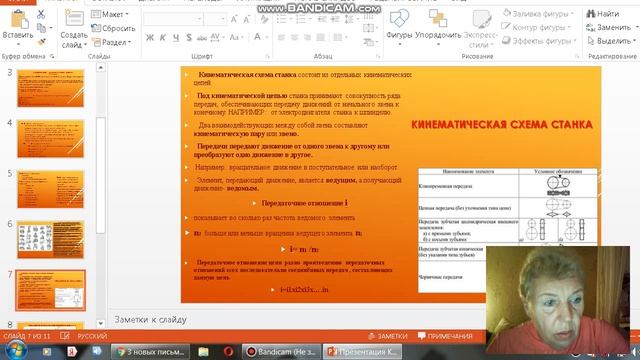Open the Copy dropdown arrow
The width and height of the screenshot is (640, 360).
pos(51,28)
